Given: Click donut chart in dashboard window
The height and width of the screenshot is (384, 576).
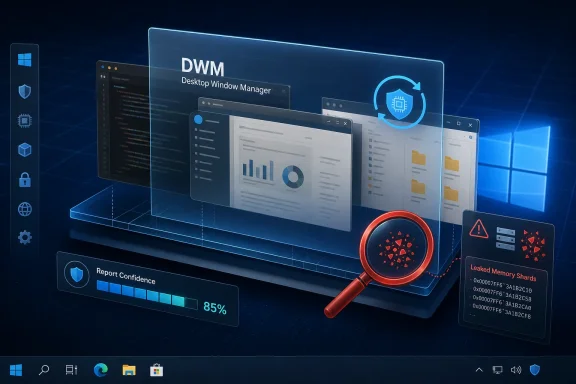Looking at the screenshot, I should (293, 177).
